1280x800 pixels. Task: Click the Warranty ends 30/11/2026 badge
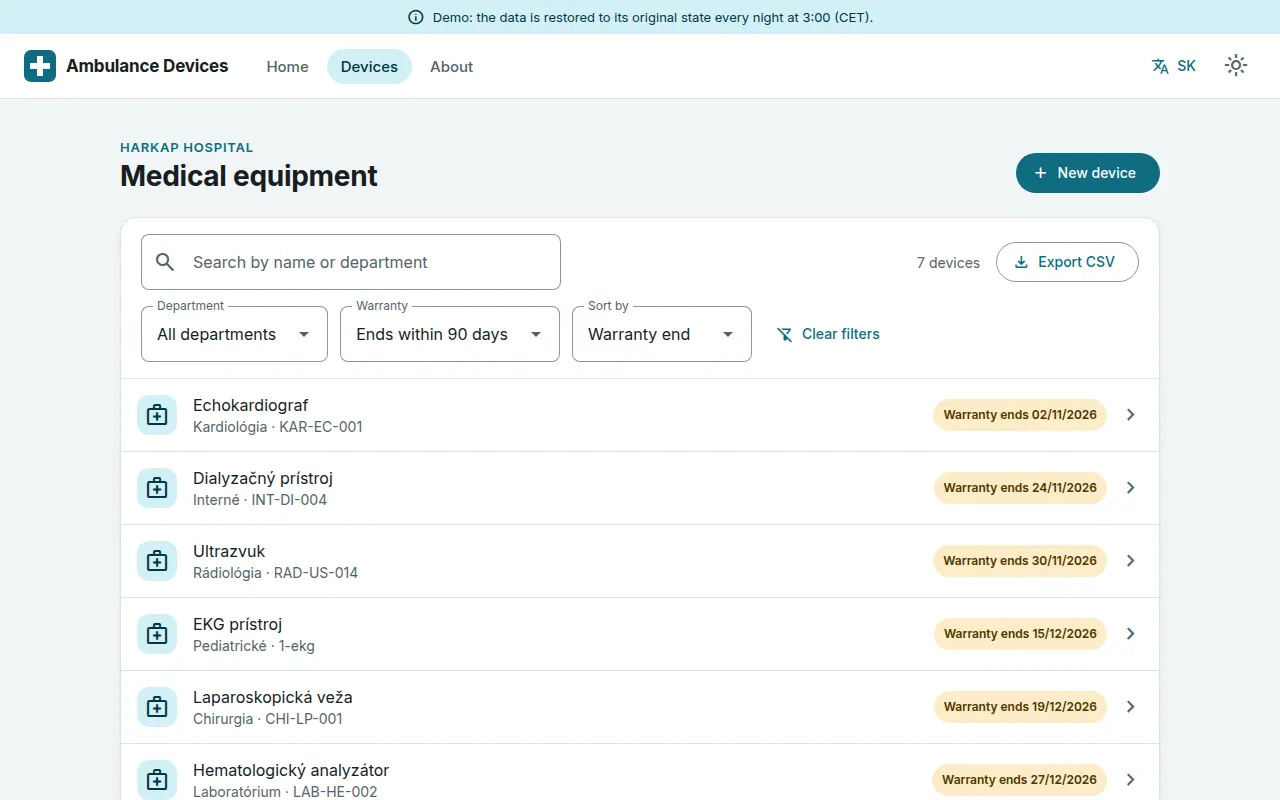(x=1020, y=561)
